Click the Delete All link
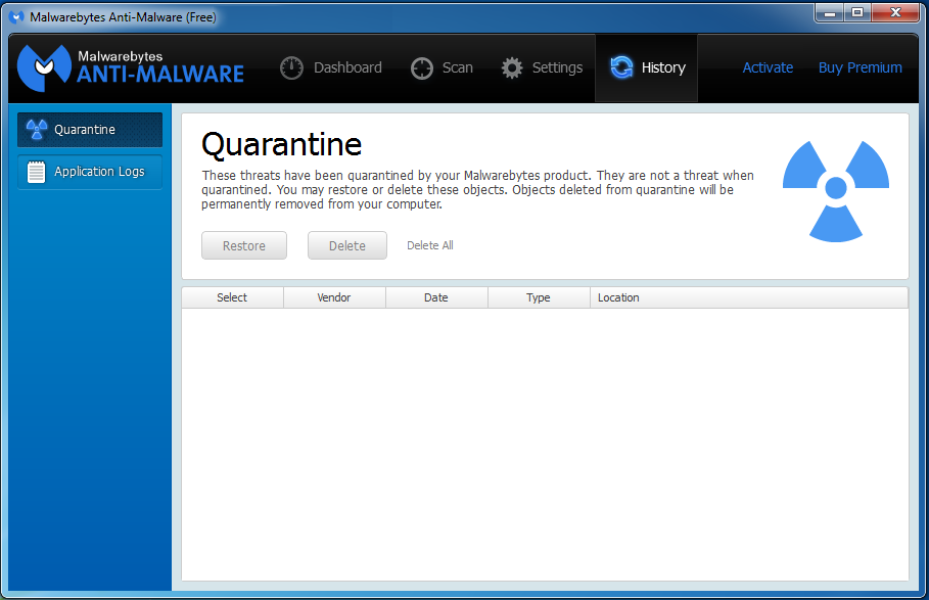Viewport: 929px width, 600px height. (x=430, y=245)
